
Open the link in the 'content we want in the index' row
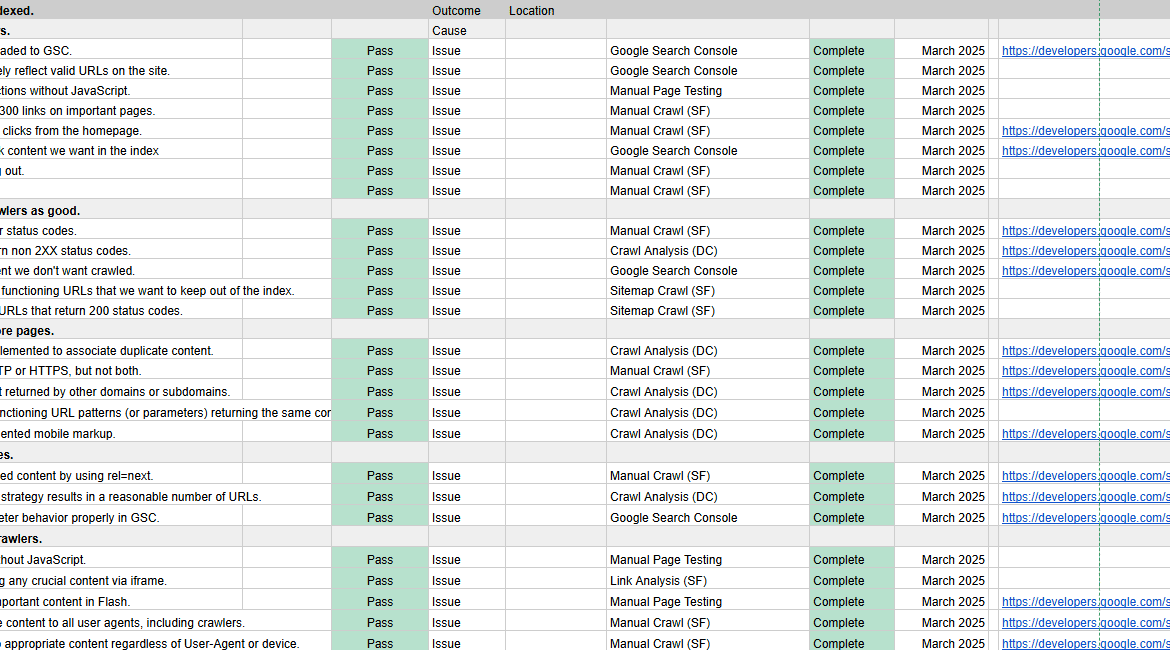coord(1086,151)
